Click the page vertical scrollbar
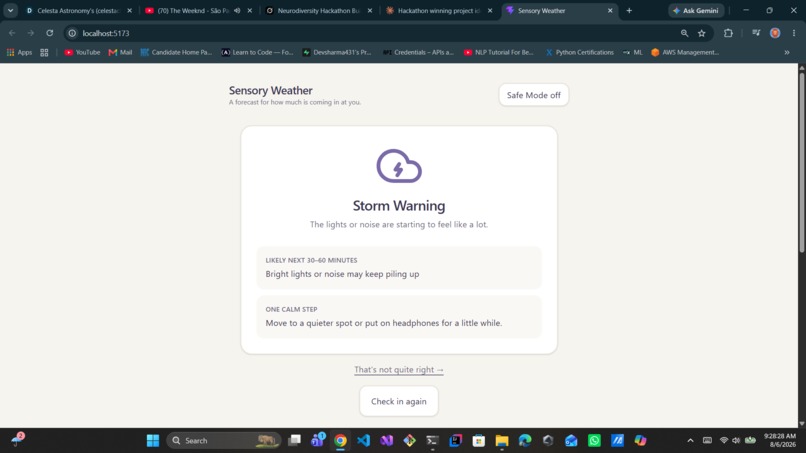 [801, 162]
